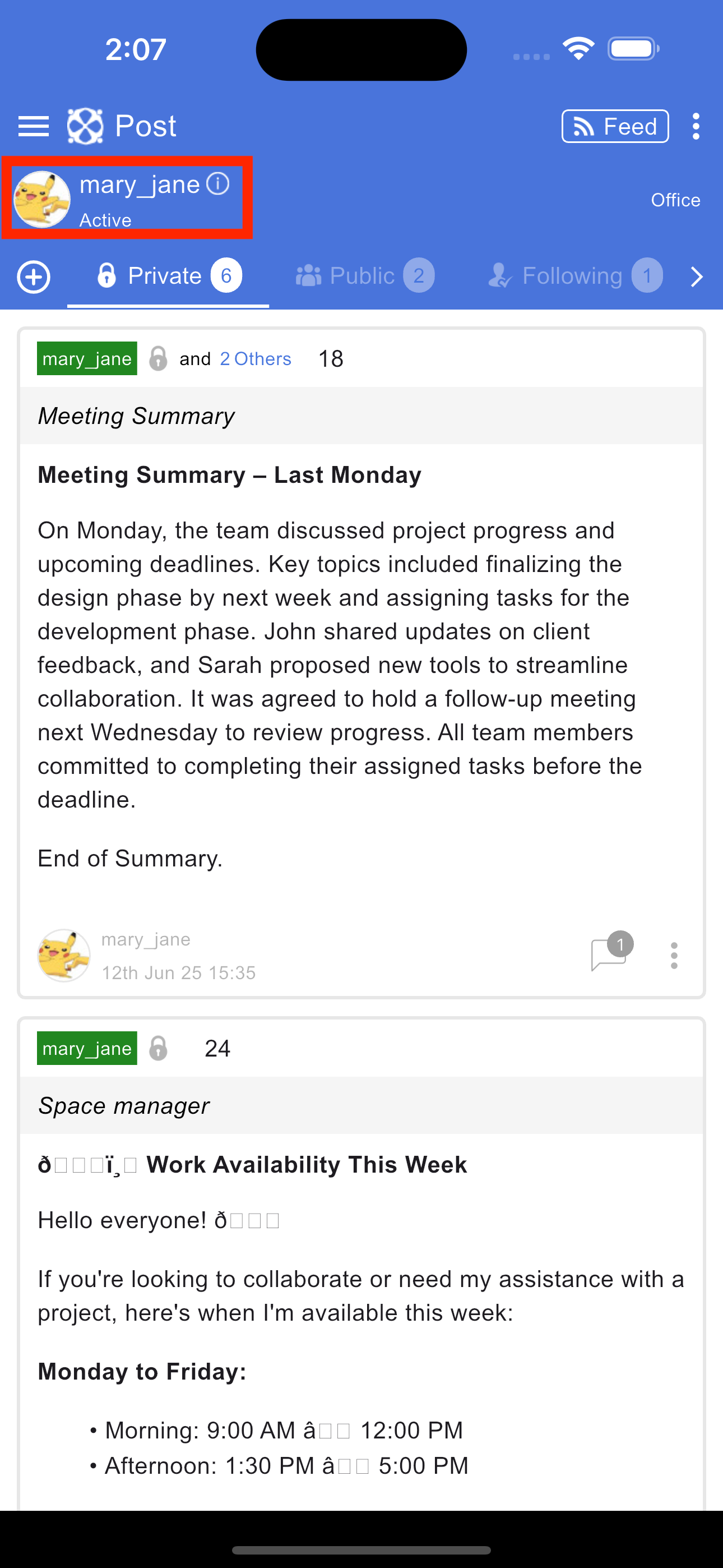Click the lock icon on Space manager post
Screen dimensions: 723x1568
(x=158, y=1048)
